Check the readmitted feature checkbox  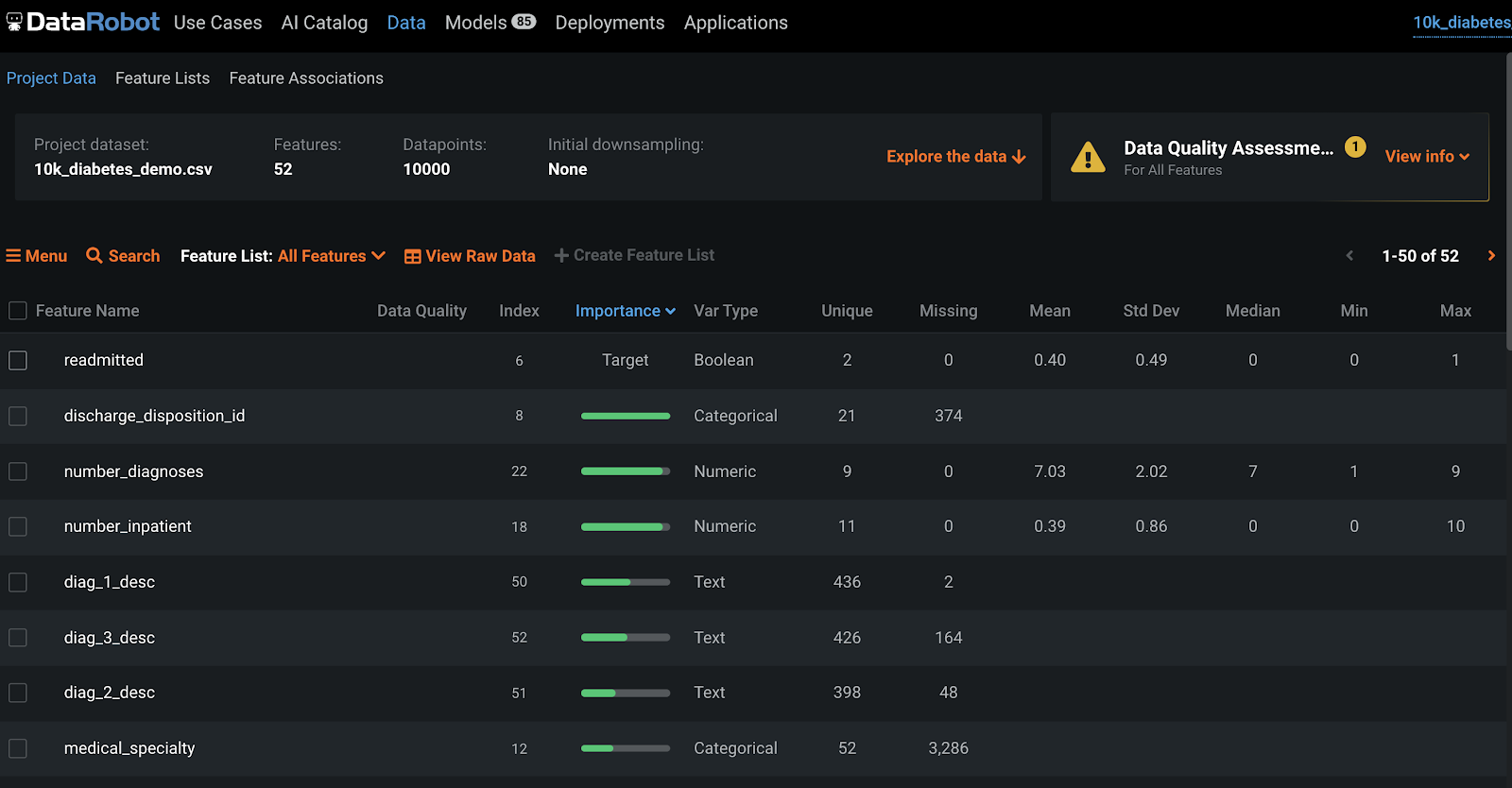(x=18, y=360)
